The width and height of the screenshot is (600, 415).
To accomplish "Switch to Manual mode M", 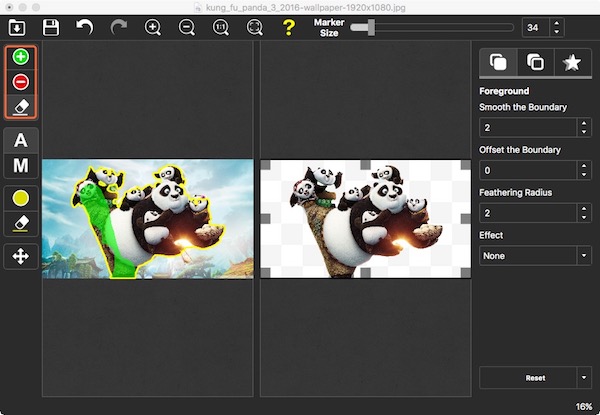I will tap(21, 166).
